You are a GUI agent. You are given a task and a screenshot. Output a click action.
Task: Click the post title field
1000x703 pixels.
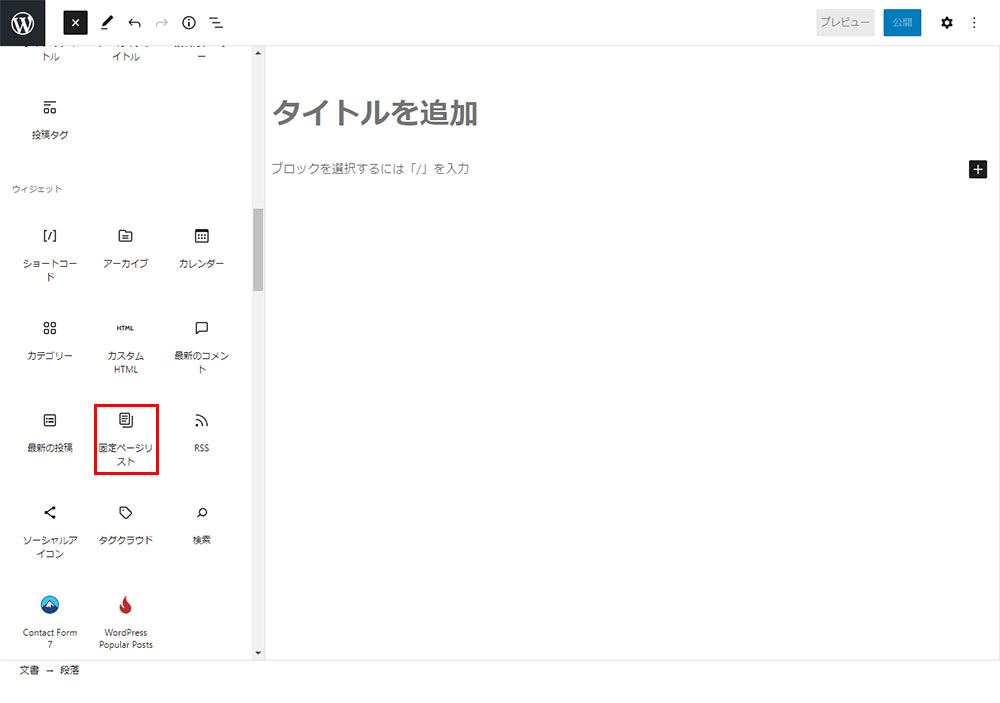click(x=375, y=113)
